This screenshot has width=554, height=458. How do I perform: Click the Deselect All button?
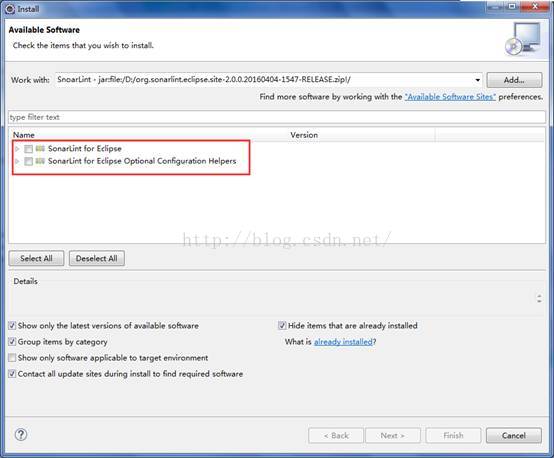click(96, 258)
